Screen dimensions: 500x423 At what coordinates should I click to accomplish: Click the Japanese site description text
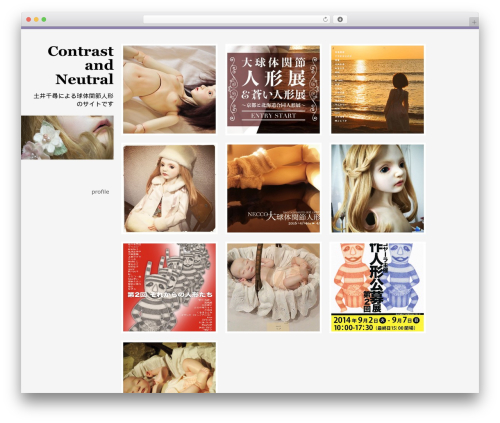pos(74,100)
